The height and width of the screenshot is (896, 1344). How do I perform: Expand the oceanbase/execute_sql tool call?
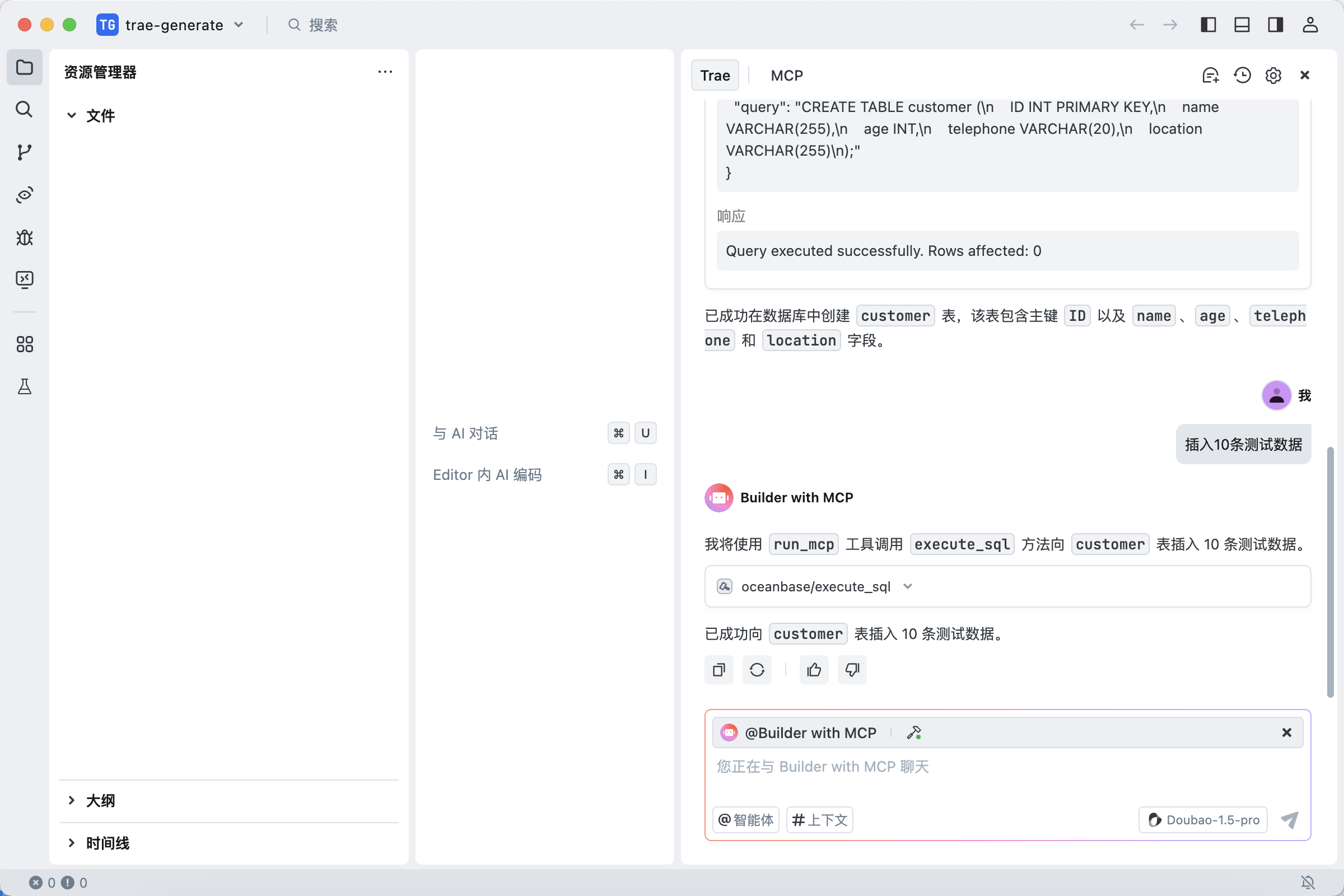click(907, 586)
